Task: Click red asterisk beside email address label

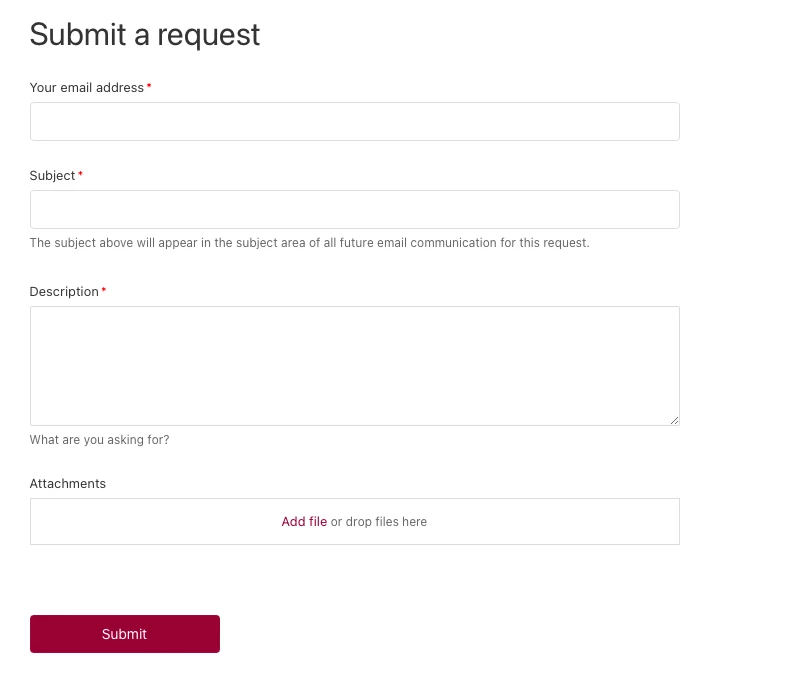Action: coord(149,86)
